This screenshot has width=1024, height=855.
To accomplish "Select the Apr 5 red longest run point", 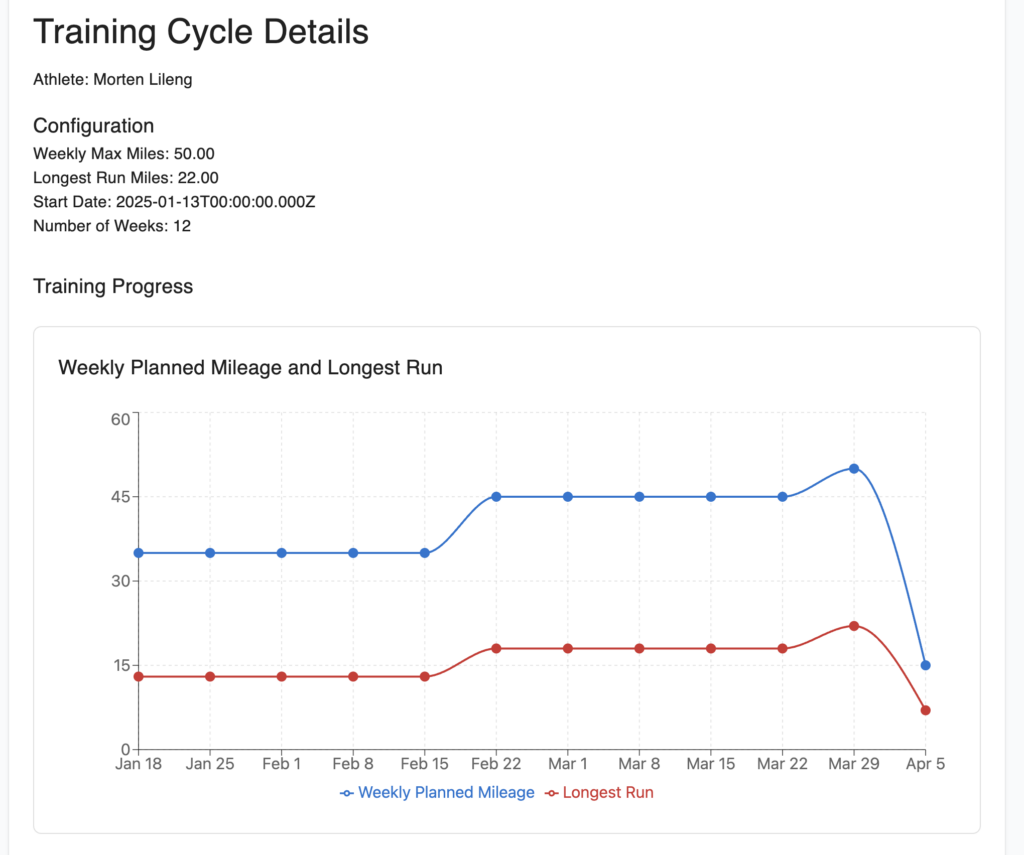I will pos(925,711).
